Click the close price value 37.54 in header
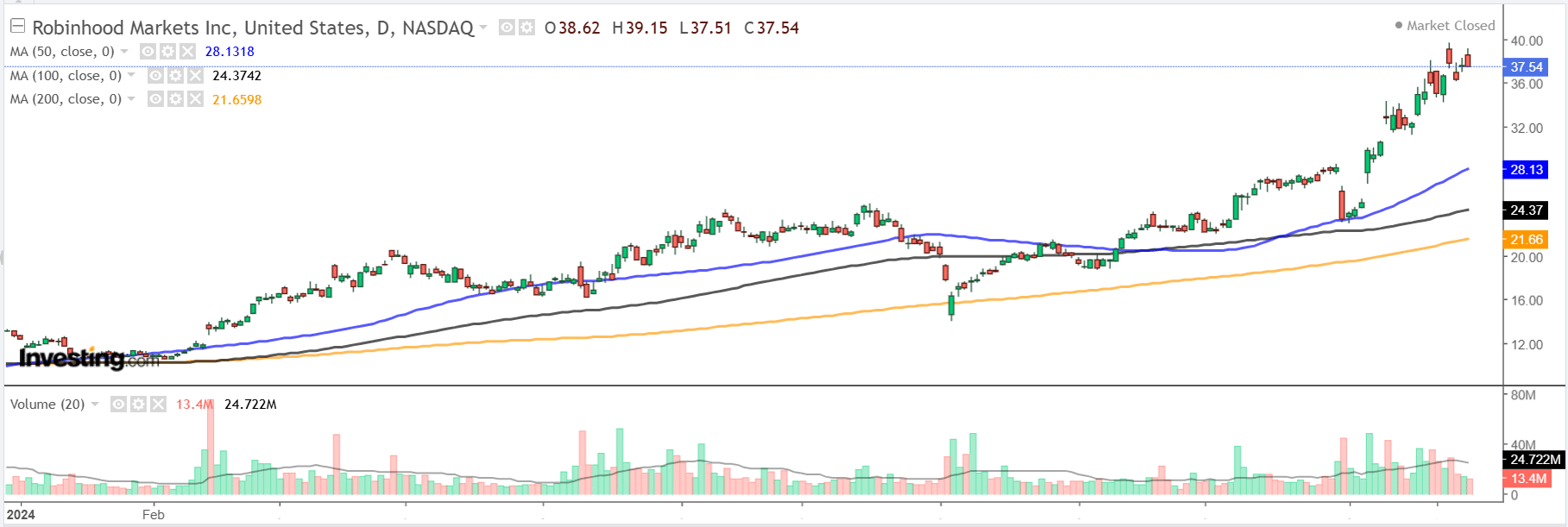The image size is (1568, 527). coord(778,28)
